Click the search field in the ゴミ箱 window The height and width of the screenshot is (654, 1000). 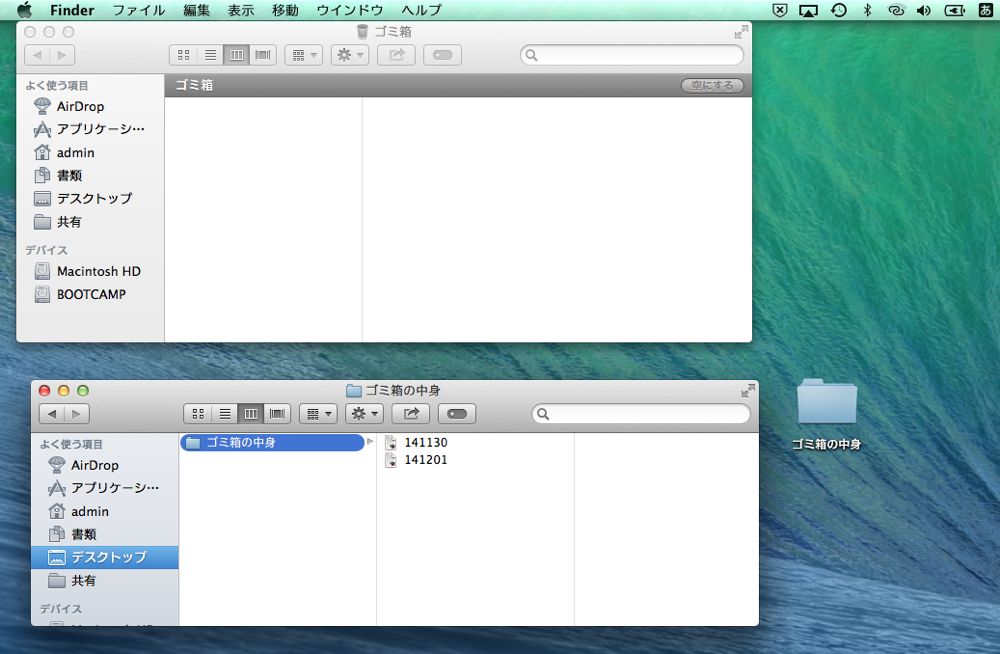[x=632, y=55]
